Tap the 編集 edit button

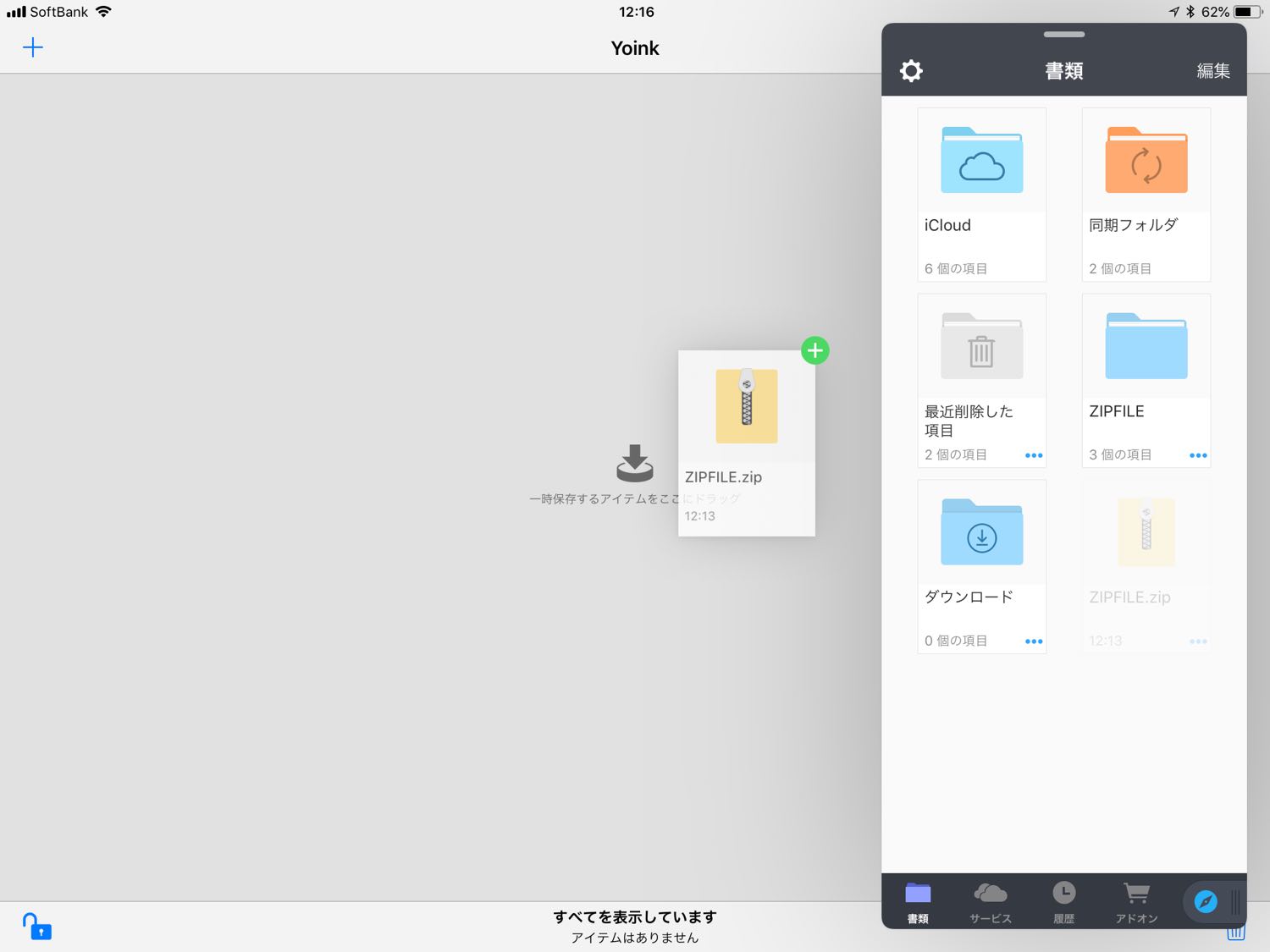[x=1212, y=71]
